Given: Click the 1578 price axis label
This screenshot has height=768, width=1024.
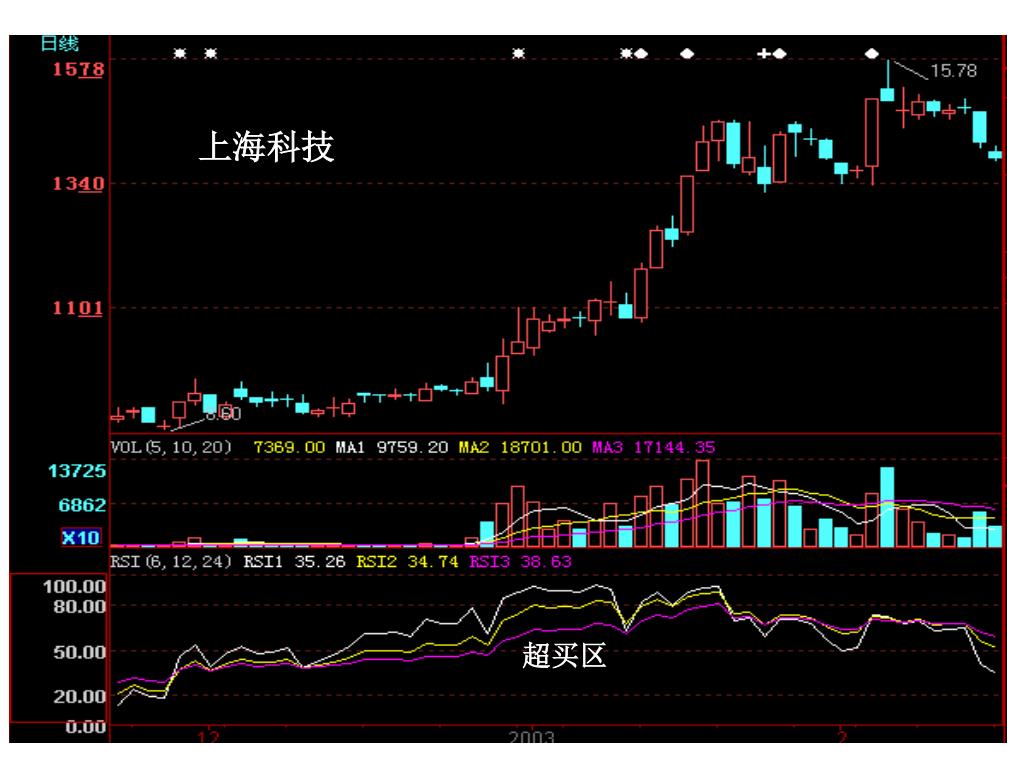Looking at the screenshot, I should [78, 69].
